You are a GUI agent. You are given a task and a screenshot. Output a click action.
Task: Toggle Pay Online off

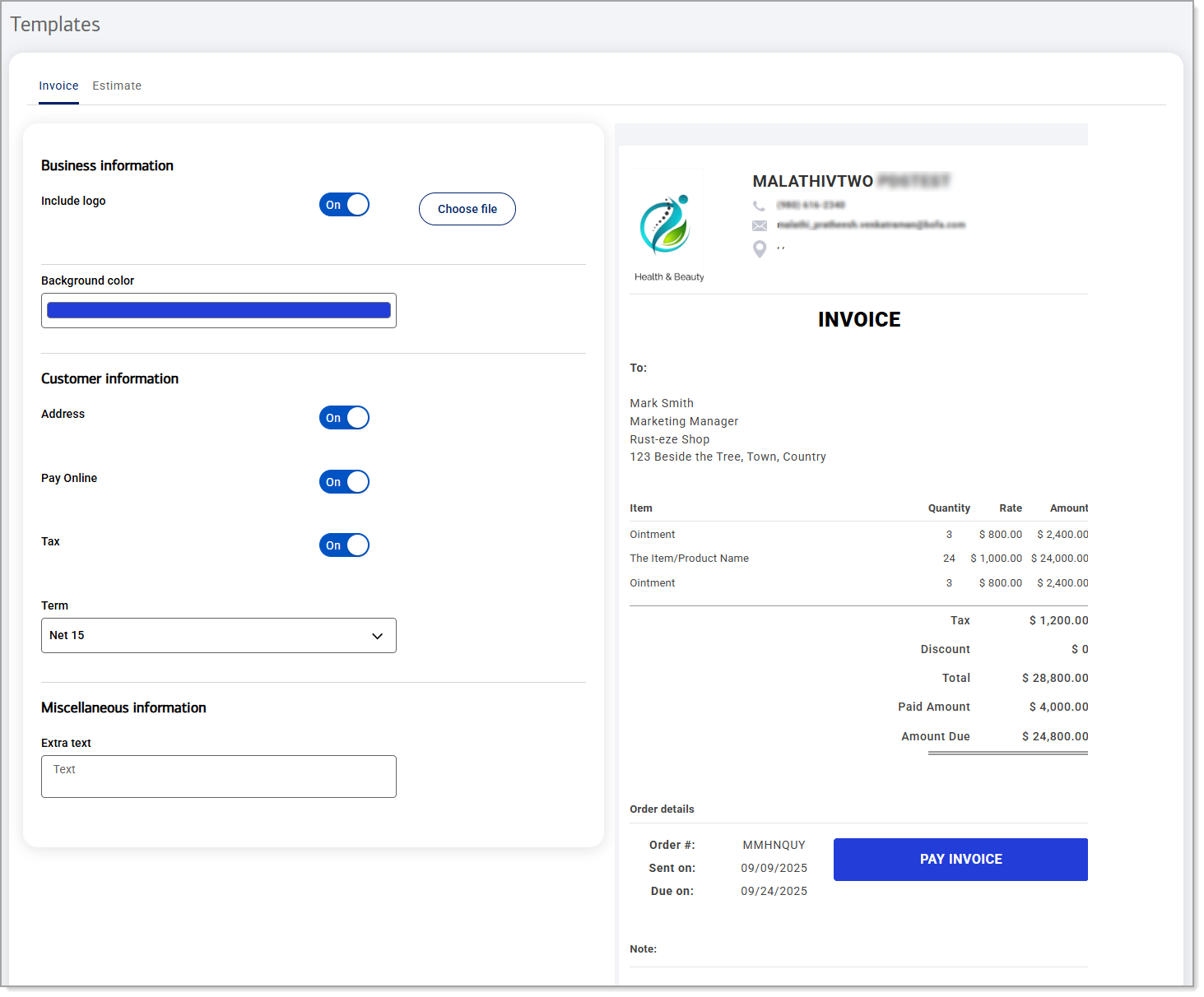pos(344,481)
